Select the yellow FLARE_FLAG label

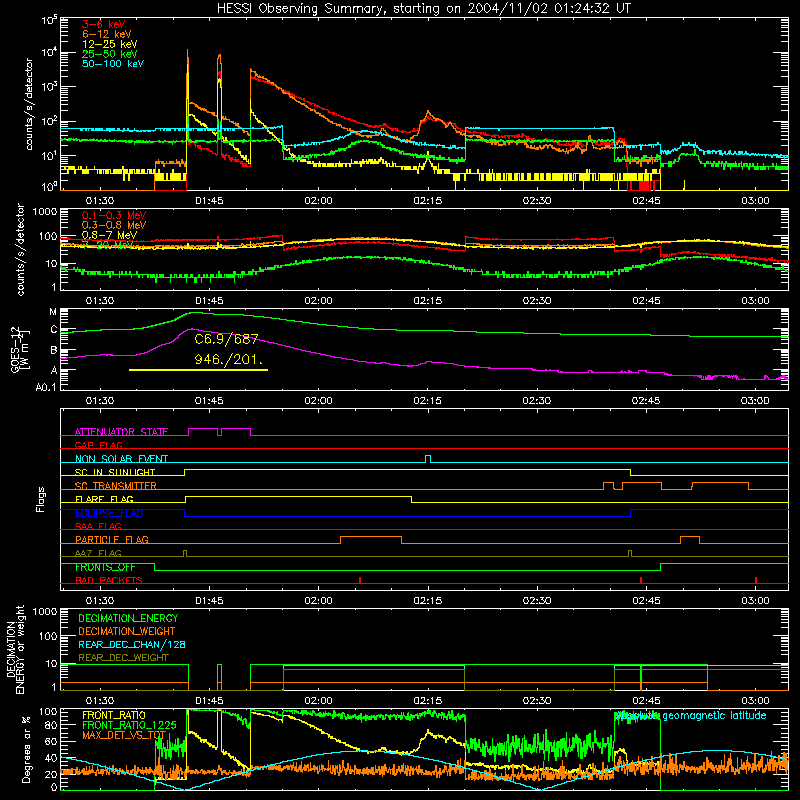104,499
